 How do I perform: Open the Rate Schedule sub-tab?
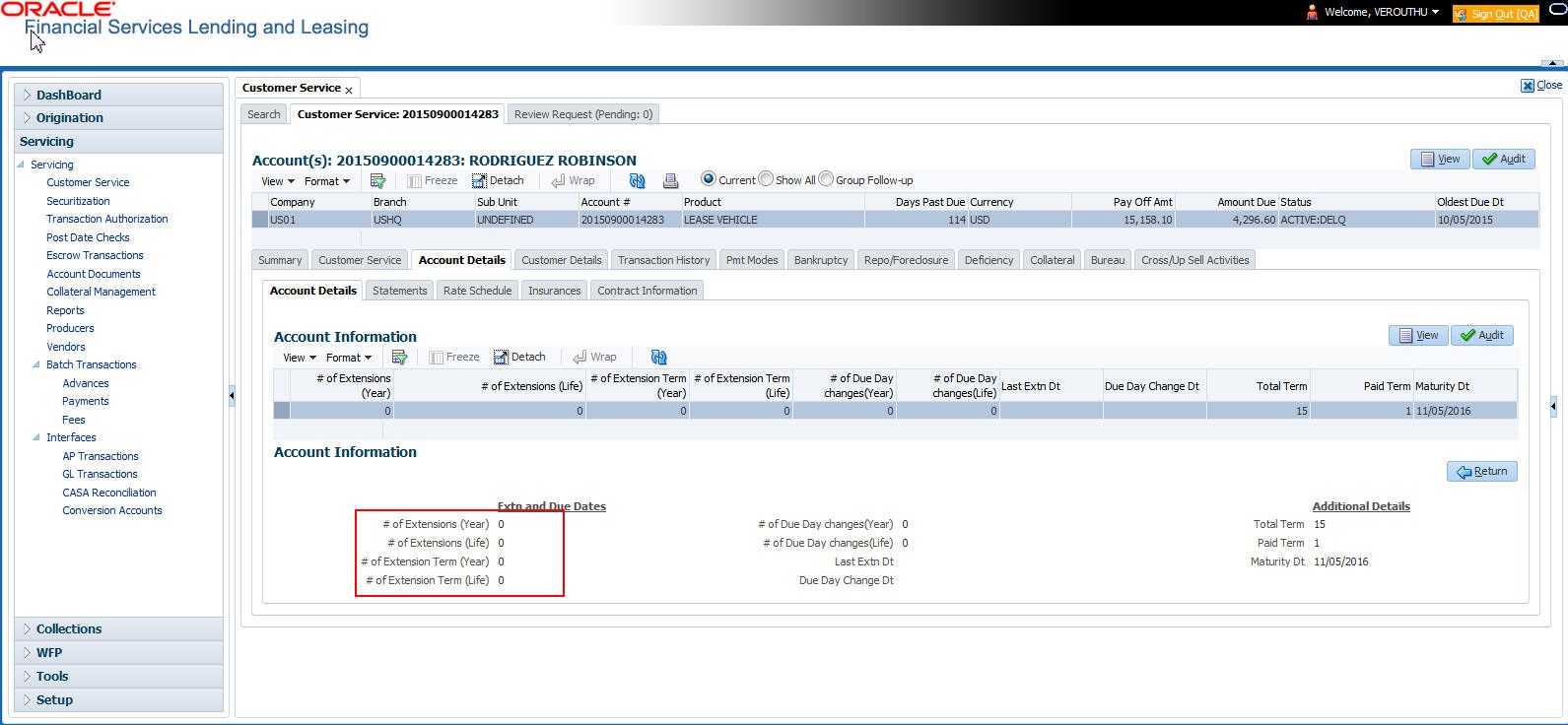click(x=478, y=291)
